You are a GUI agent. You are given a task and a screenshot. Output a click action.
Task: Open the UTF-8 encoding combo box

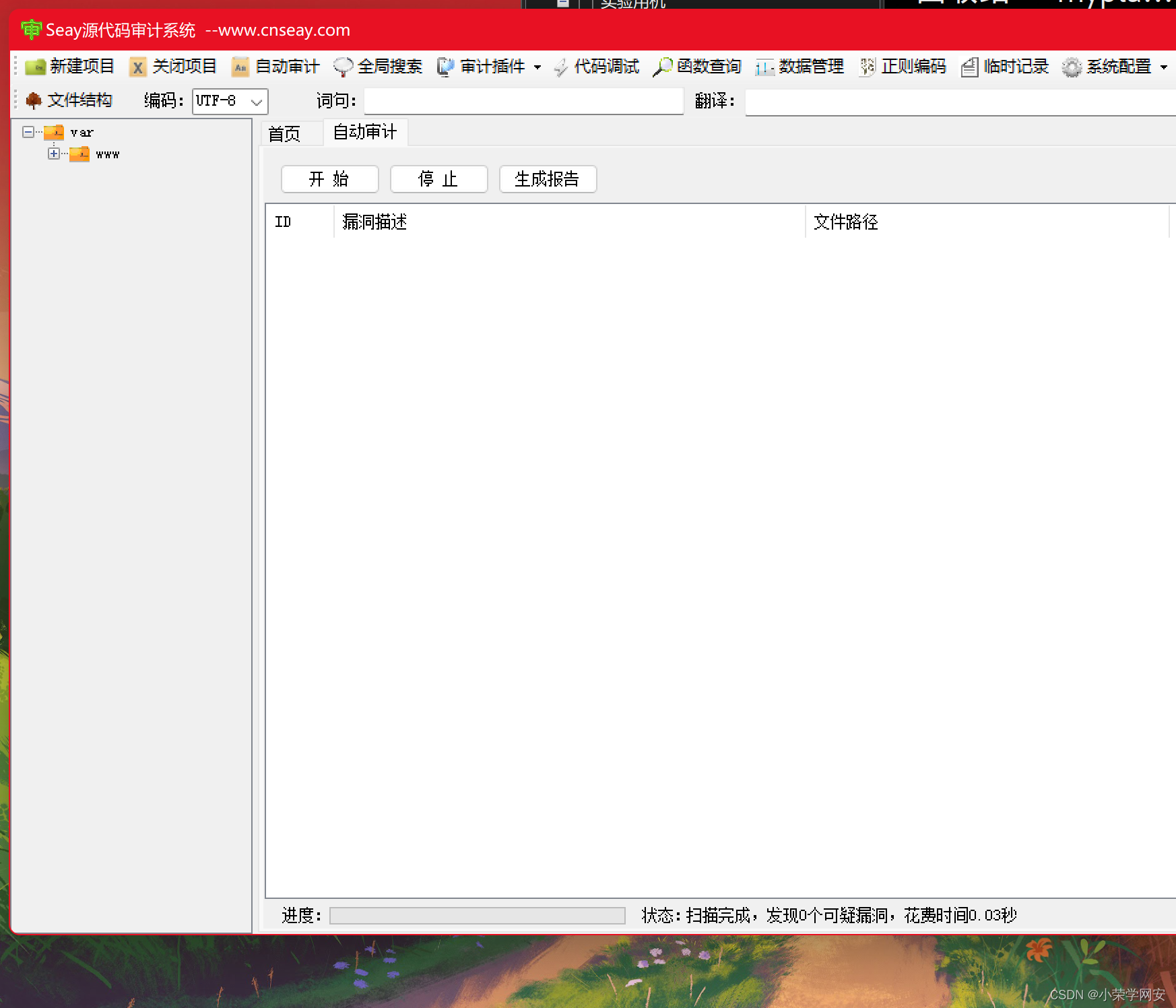coord(230,102)
